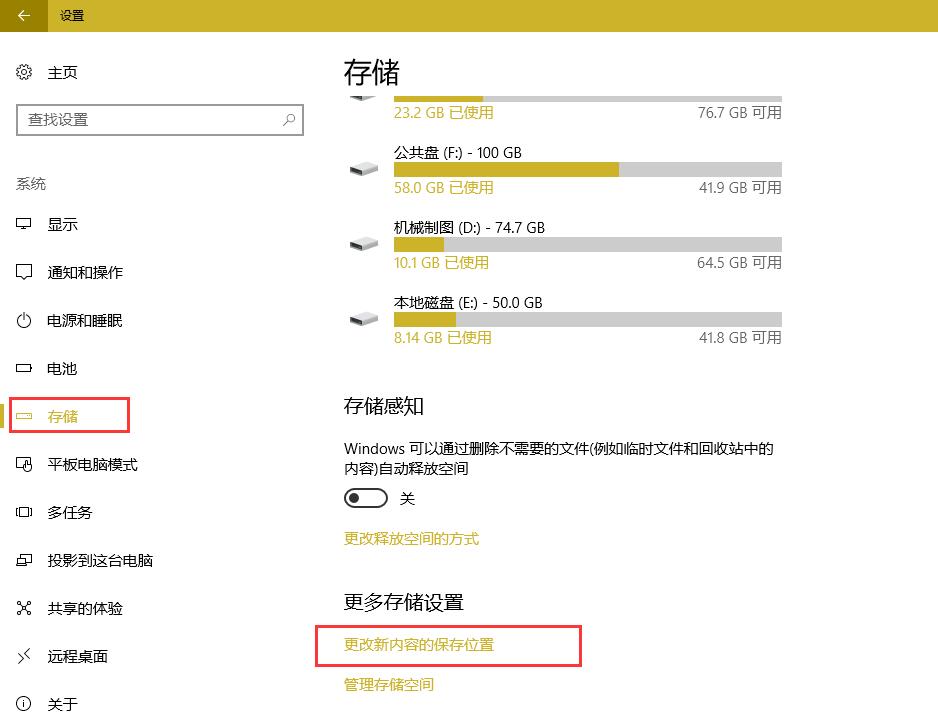The width and height of the screenshot is (938, 724).
Task: Click the 更改释放空间的方式 link
Action: (412, 539)
